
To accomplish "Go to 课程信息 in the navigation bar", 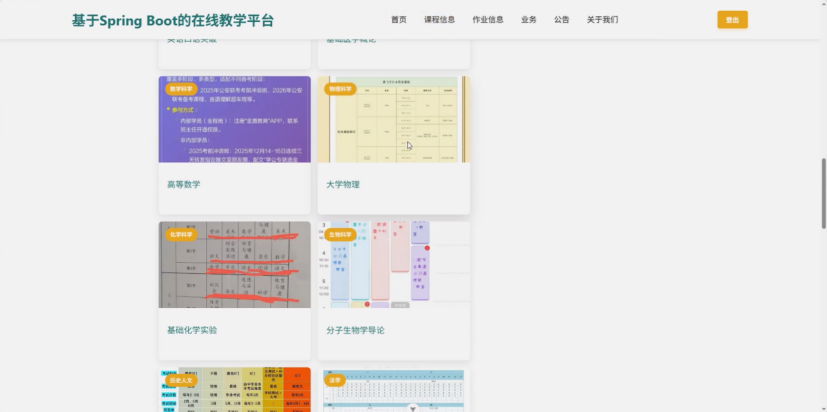I will [439, 20].
